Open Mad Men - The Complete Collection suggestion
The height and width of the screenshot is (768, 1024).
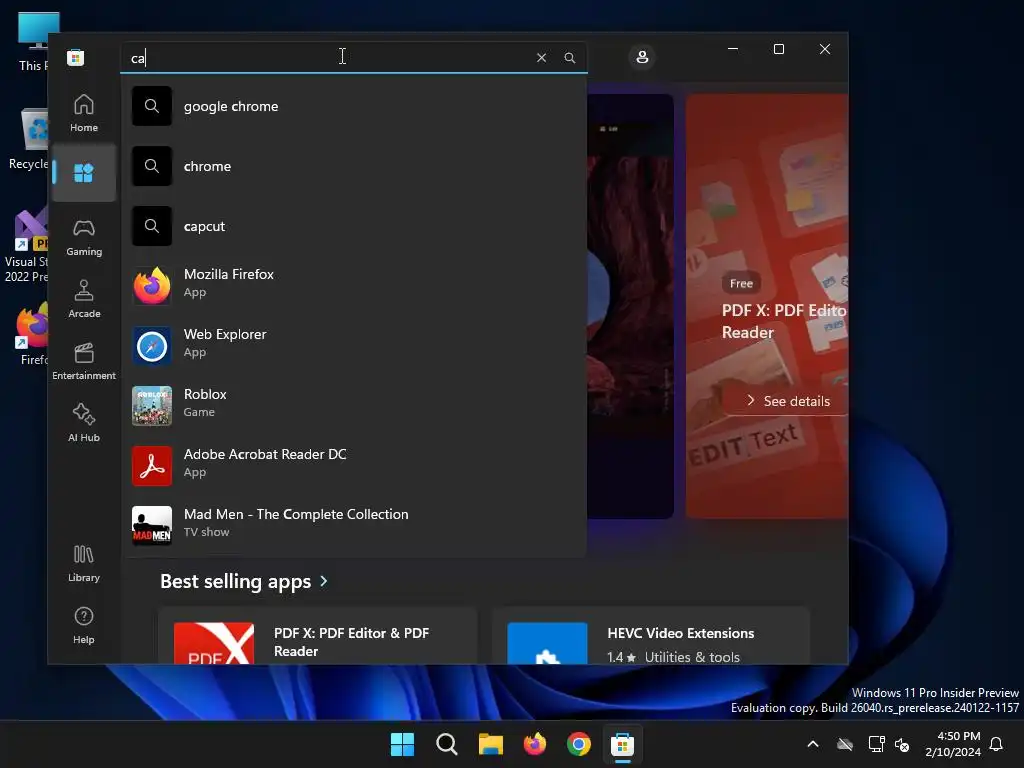pos(353,525)
